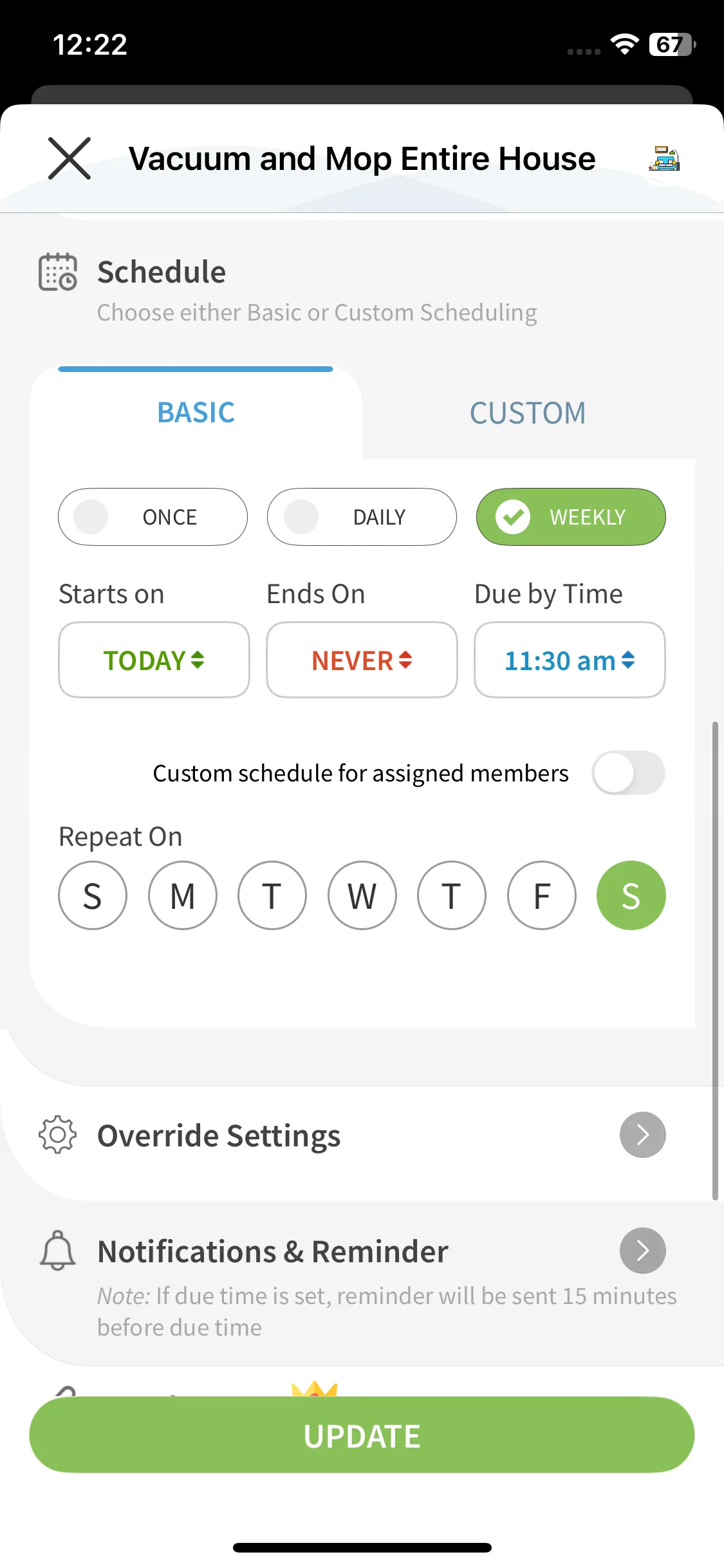Select the ONCE frequency option

153,517
